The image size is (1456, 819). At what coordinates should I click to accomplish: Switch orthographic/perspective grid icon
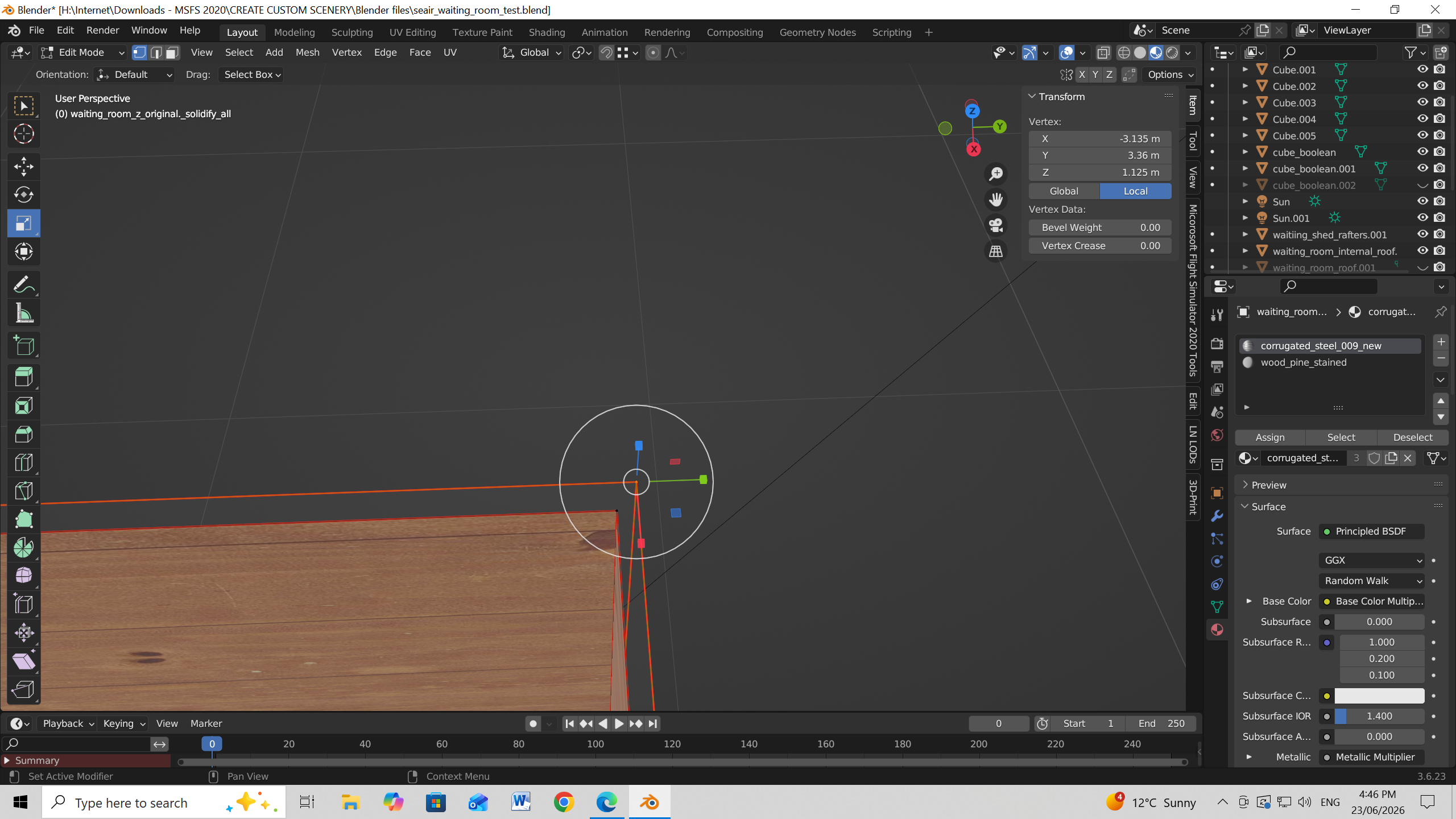click(996, 251)
